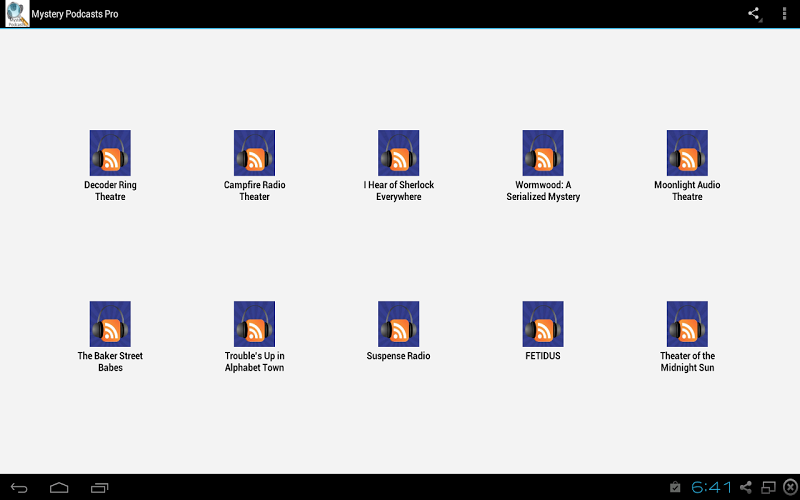Image resolution: width=800 pixels, height=500 pixels.
Task: Tap the Mystery Podcasts Pro app logo
Action: point(17,14)
